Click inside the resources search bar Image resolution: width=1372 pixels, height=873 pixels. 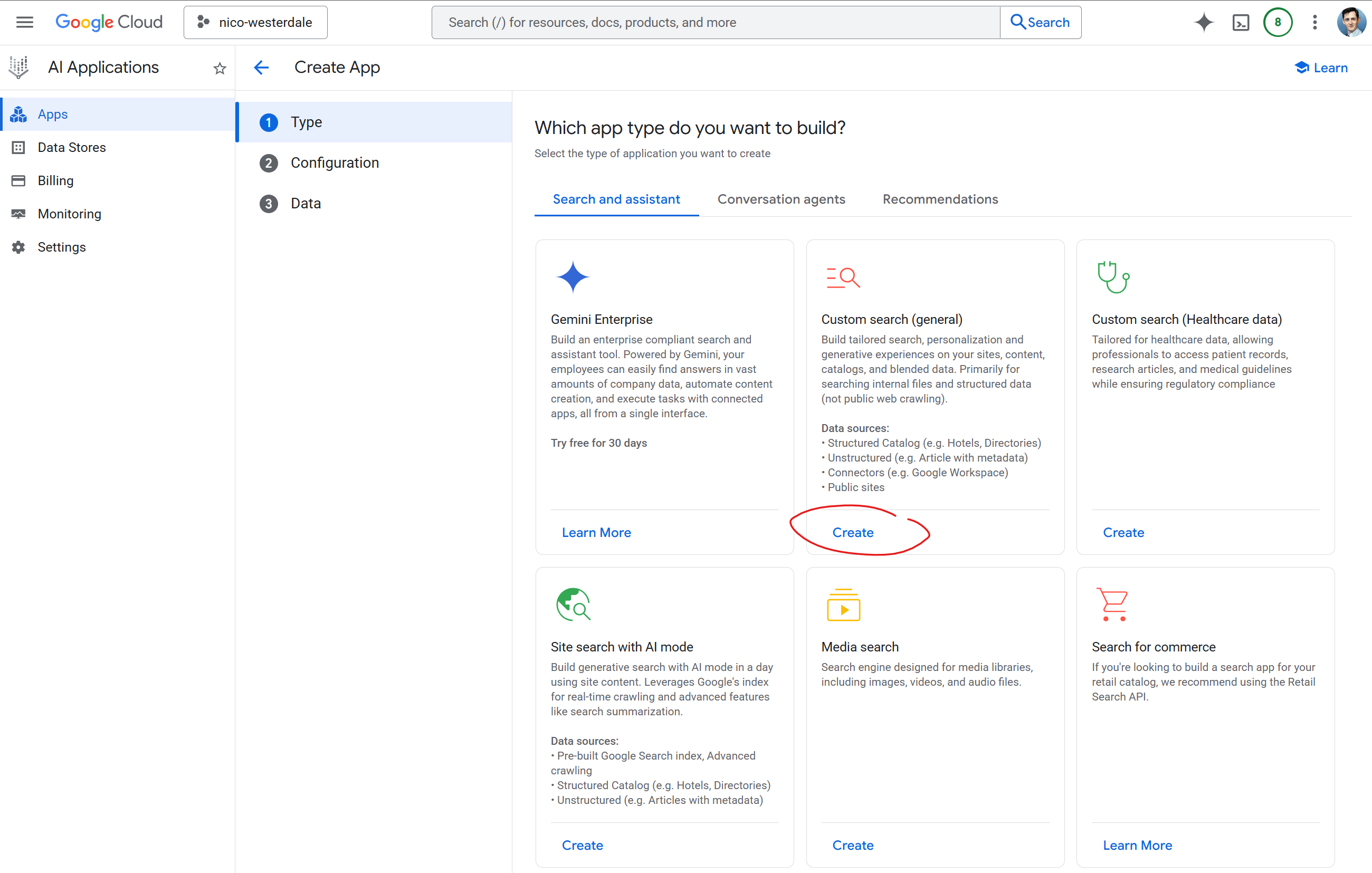coord(684,22)
